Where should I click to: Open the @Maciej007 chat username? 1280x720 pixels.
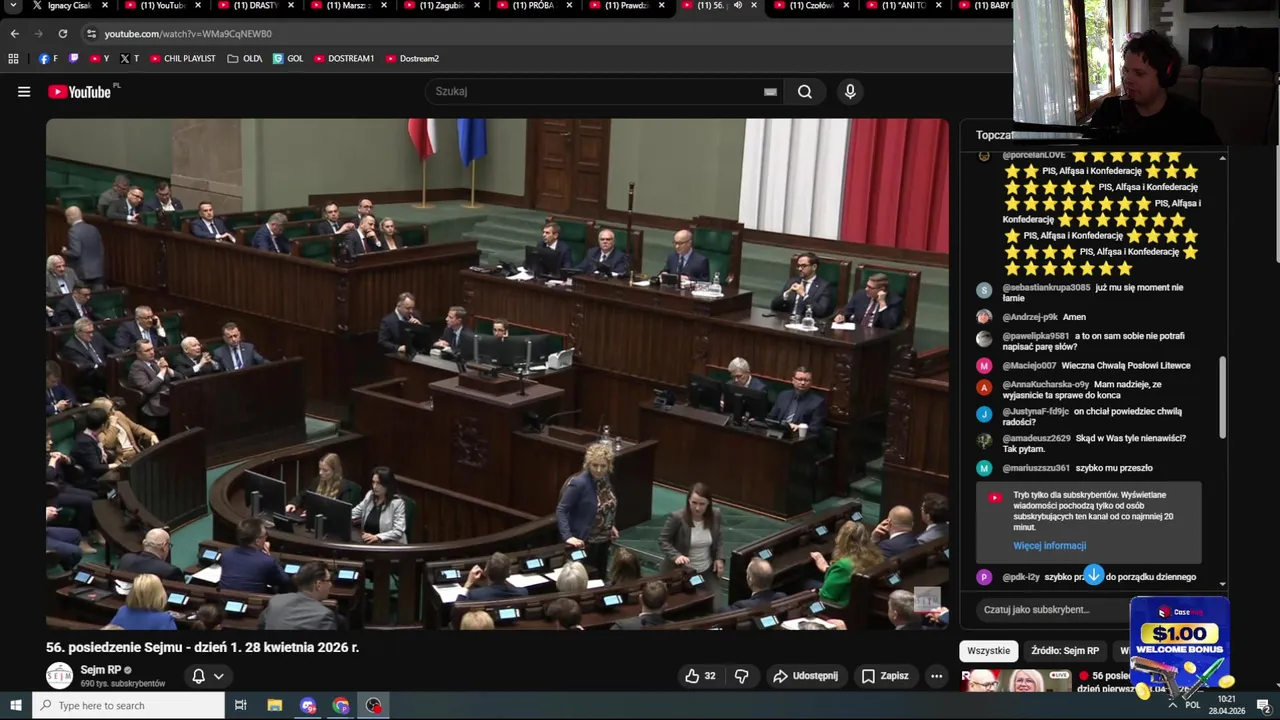(1029, 366)
